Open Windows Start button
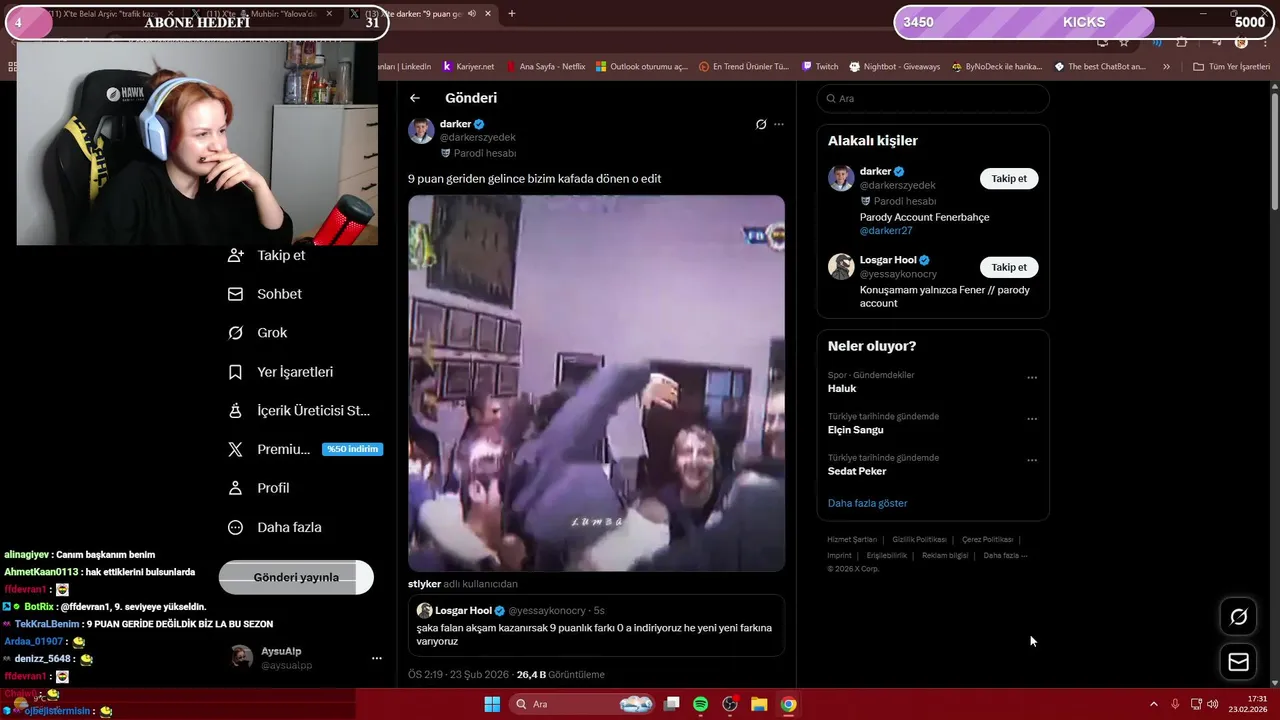This screenshot has width=1280, height=720. click(492, 704)
